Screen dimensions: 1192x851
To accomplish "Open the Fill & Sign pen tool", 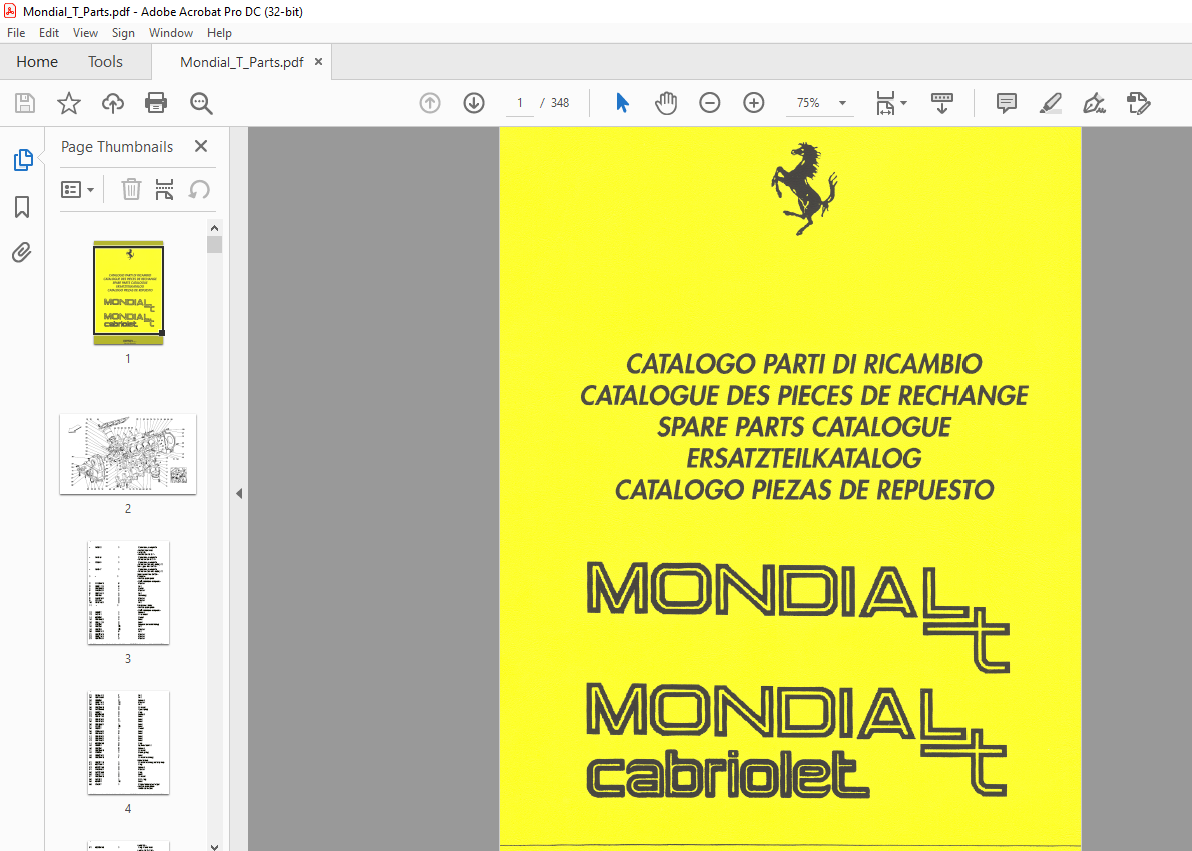I will click(1094, 103).
